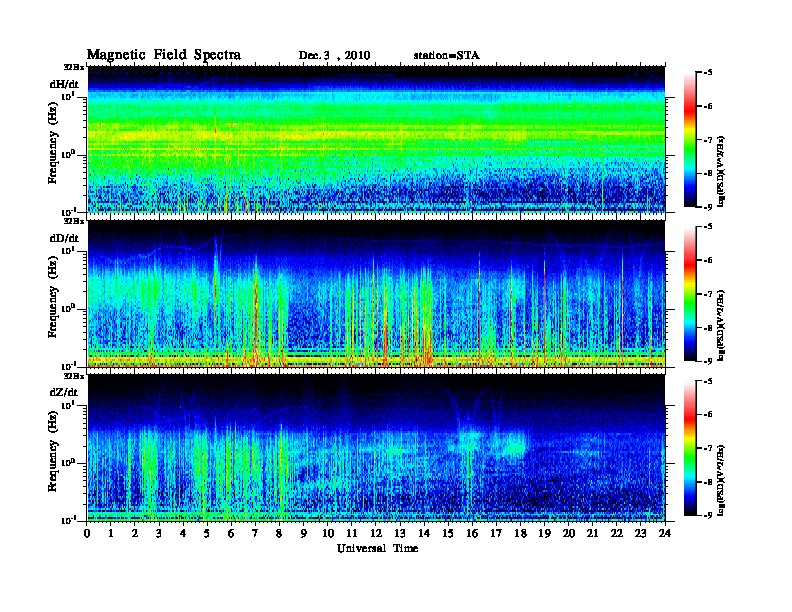Click the 10¹ frequency tick of the dH/dt panel
The image size is (792, 612).
[x=68, y=96]
